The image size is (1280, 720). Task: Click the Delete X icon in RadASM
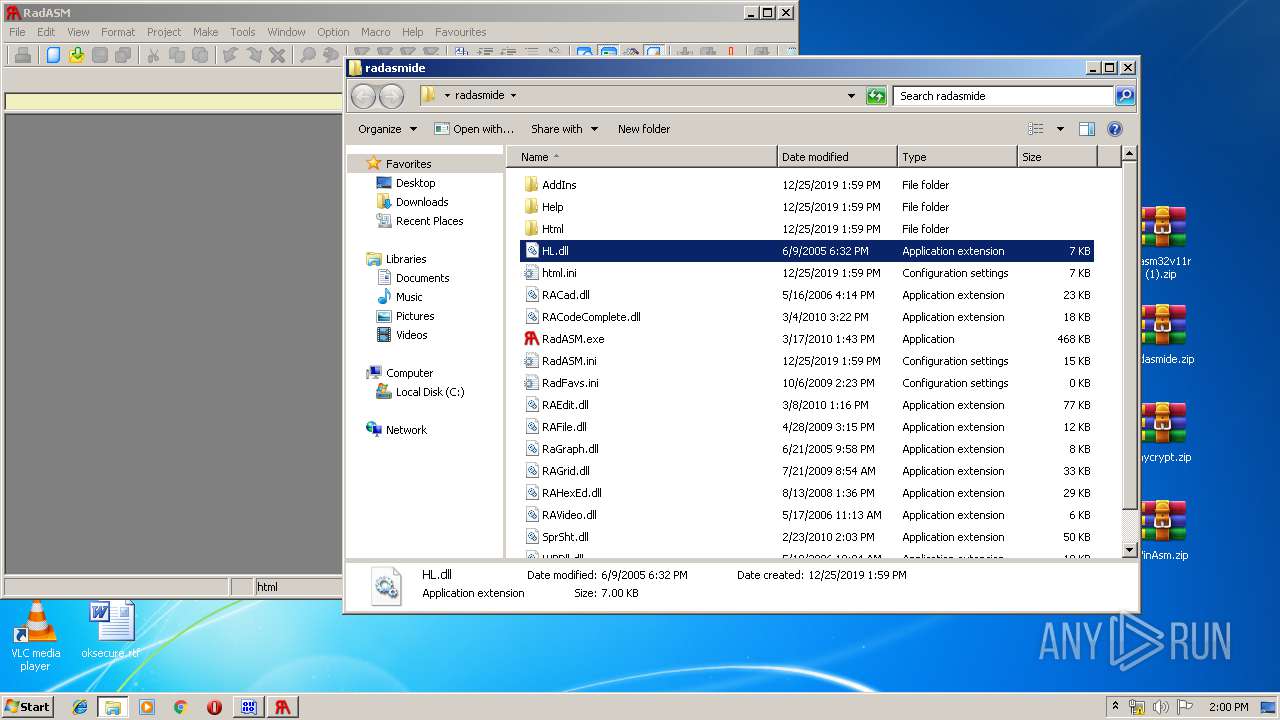coord(277,56)
